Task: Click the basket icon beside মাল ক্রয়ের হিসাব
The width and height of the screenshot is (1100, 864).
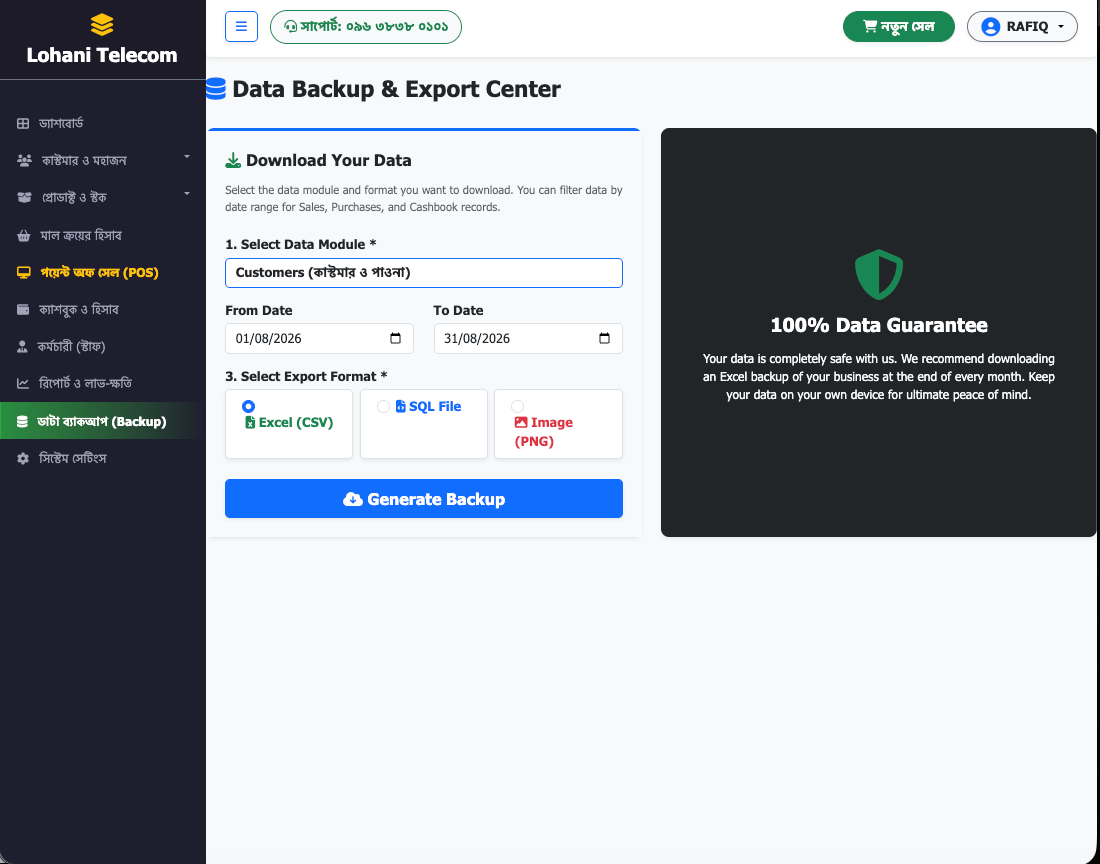Action: pos(23,236)
